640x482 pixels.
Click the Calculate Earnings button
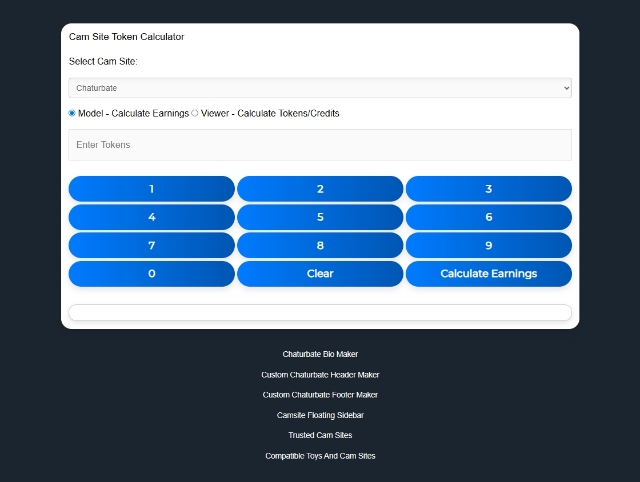[x=488, y=273]
